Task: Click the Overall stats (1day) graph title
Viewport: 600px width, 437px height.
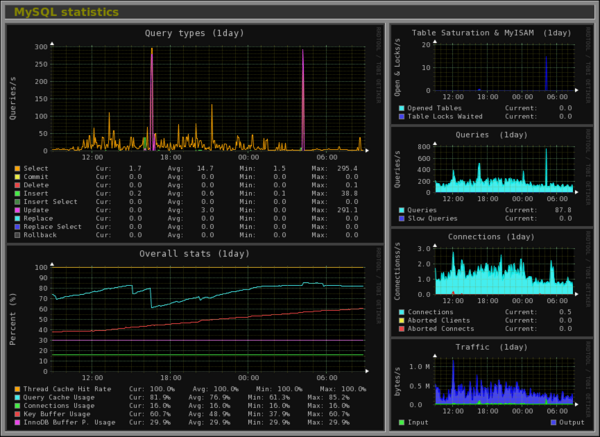Action: tap(194, 254)
